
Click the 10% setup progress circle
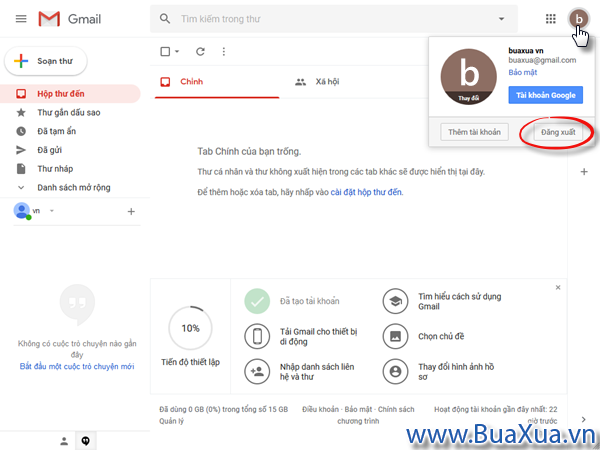pos(190,328)
